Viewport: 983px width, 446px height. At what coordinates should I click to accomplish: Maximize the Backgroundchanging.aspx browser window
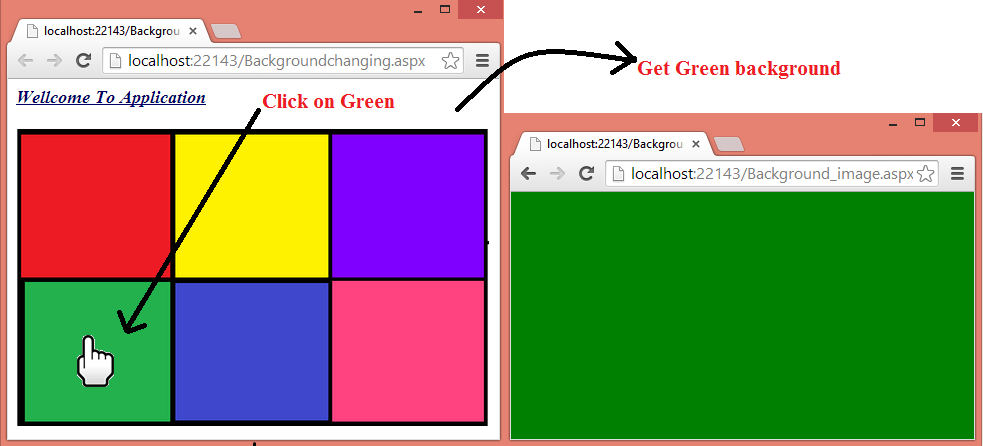(x=445, y=9)
